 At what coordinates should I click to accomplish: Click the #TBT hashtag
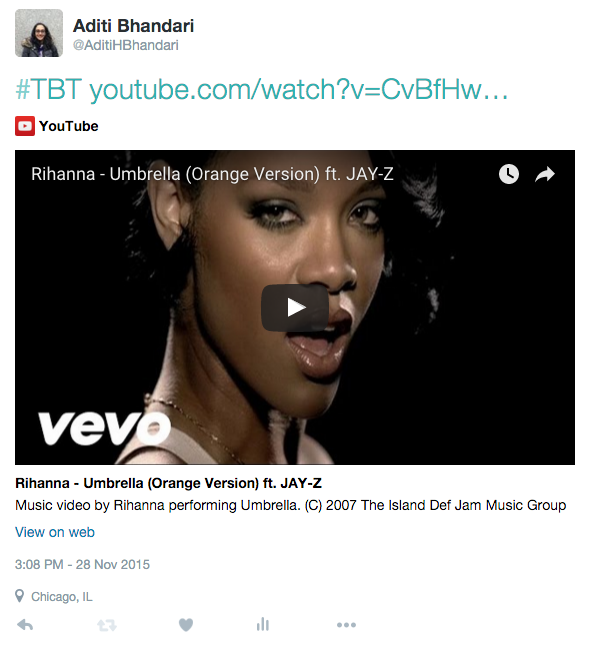click(x=48, y=89)
